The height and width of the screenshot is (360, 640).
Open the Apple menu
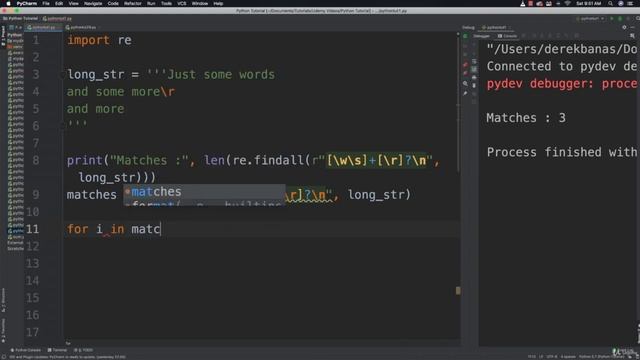tap(8, 3)
